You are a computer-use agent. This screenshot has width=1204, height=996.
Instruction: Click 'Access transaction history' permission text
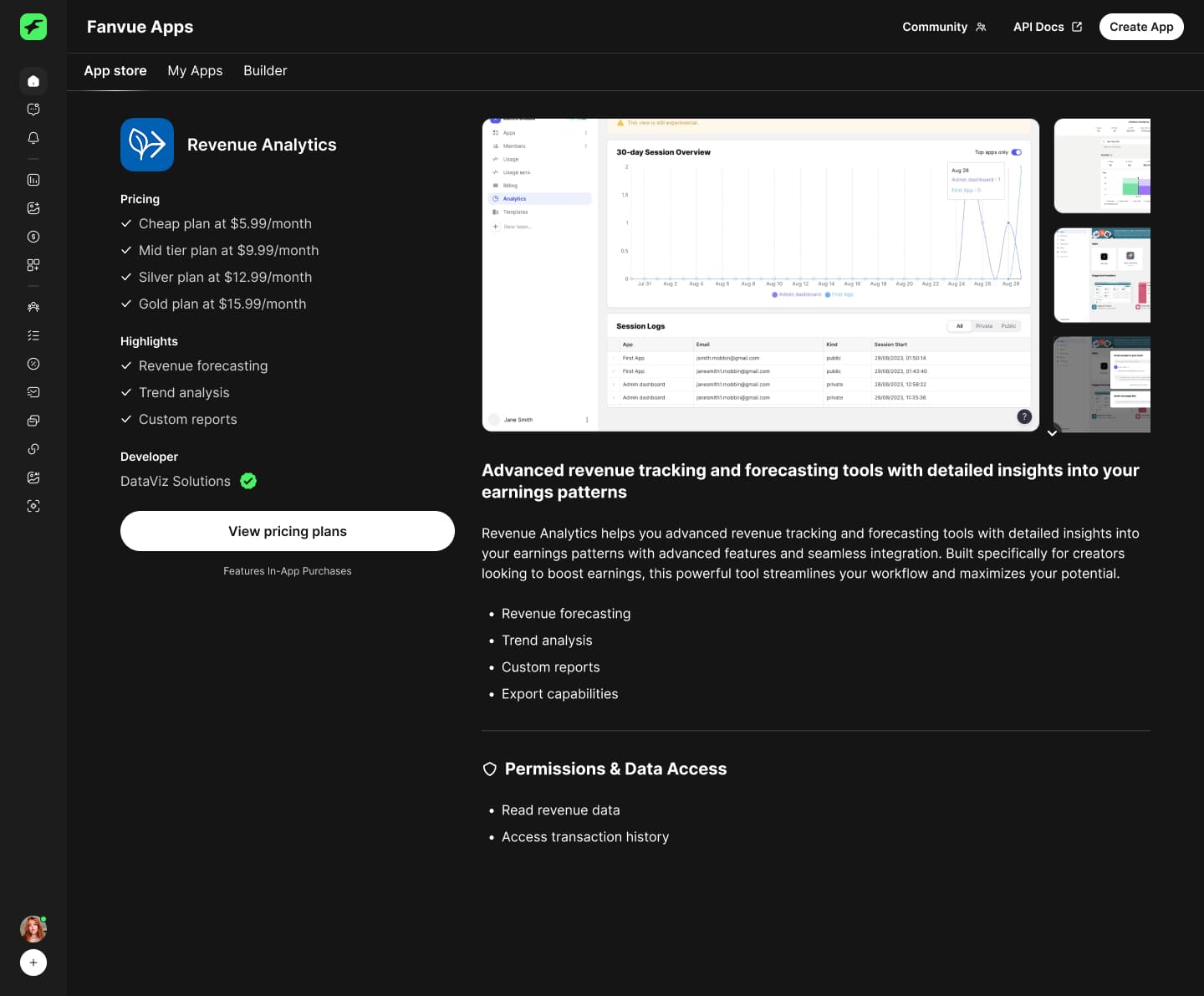tap(585, 837)
